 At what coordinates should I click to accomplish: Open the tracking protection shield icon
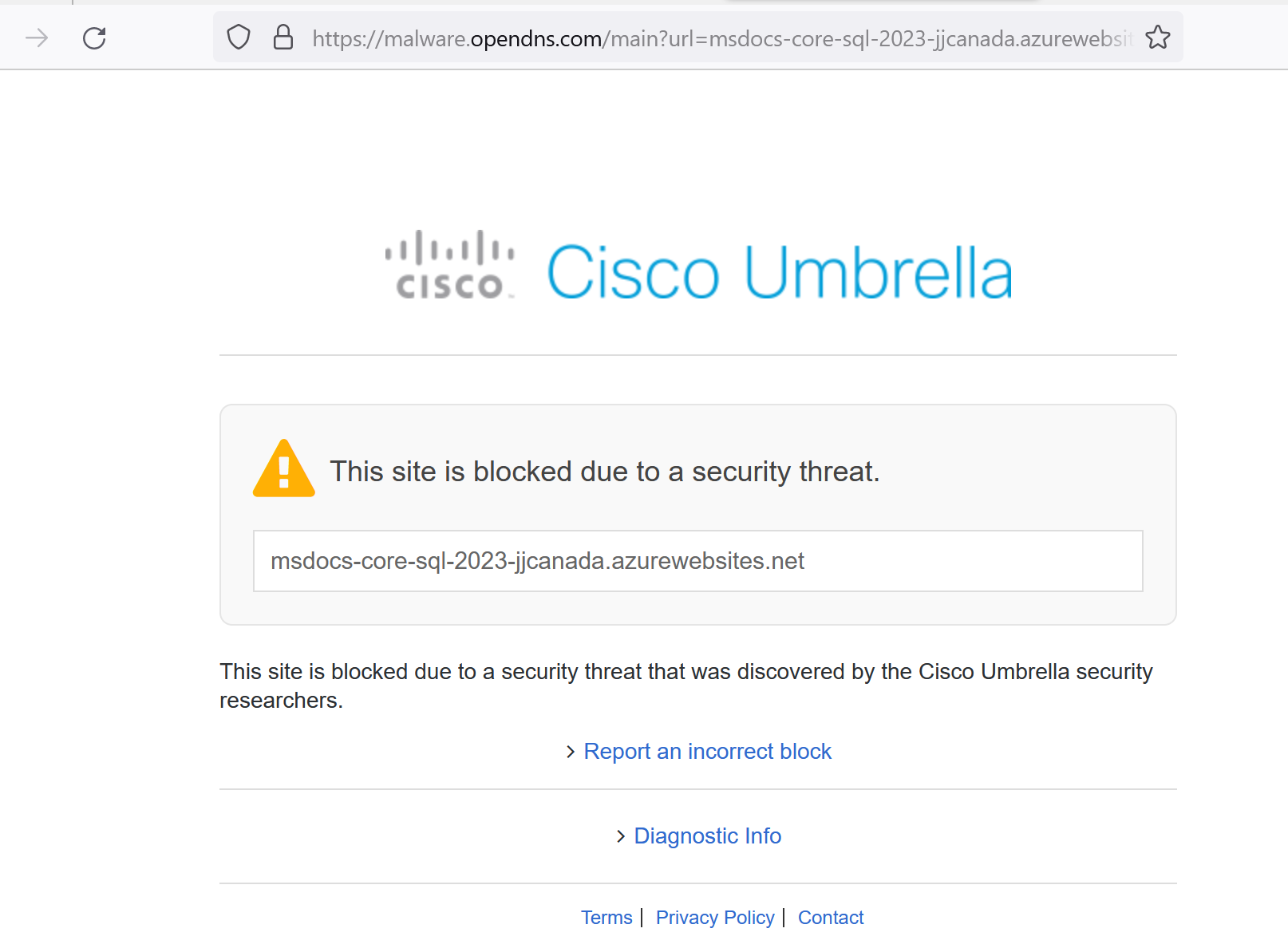pos(239,38)
